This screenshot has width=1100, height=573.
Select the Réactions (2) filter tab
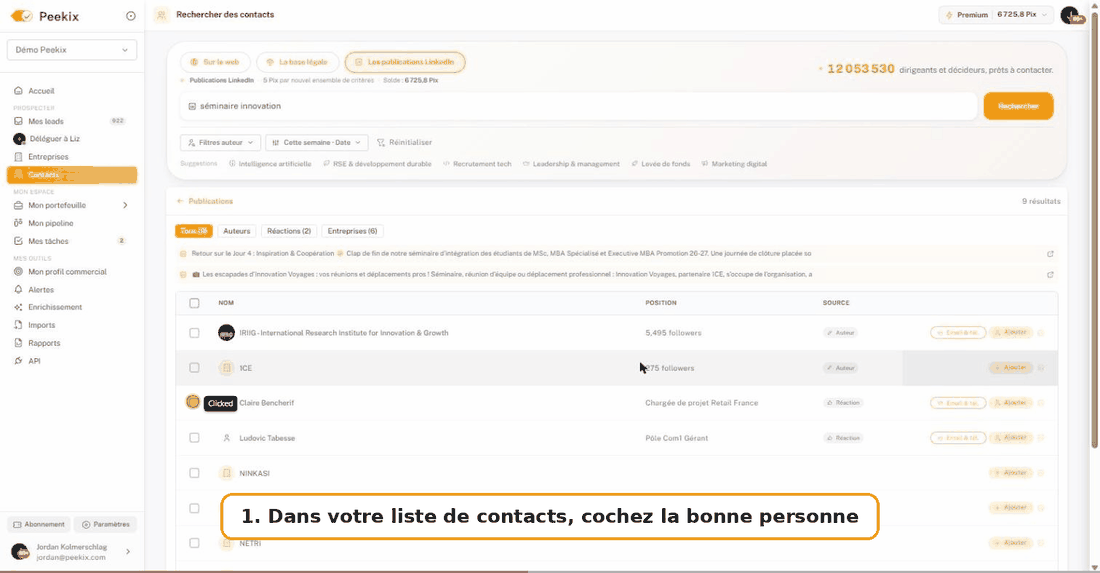tap(289, 231)
